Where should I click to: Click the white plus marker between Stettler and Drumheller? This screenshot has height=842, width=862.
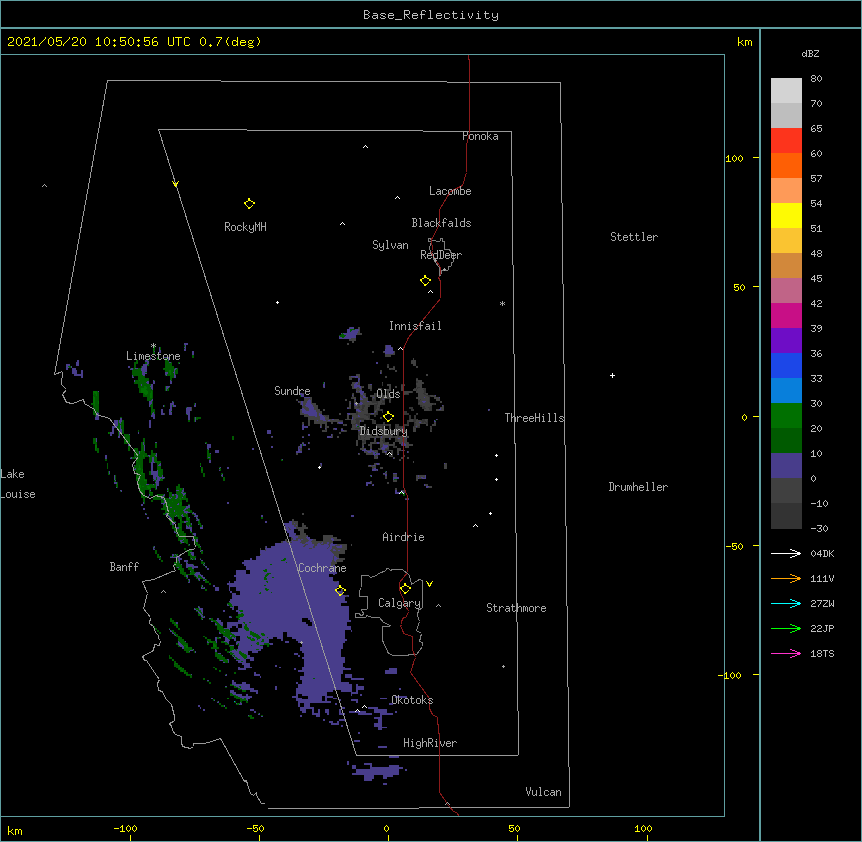[612, 375]
